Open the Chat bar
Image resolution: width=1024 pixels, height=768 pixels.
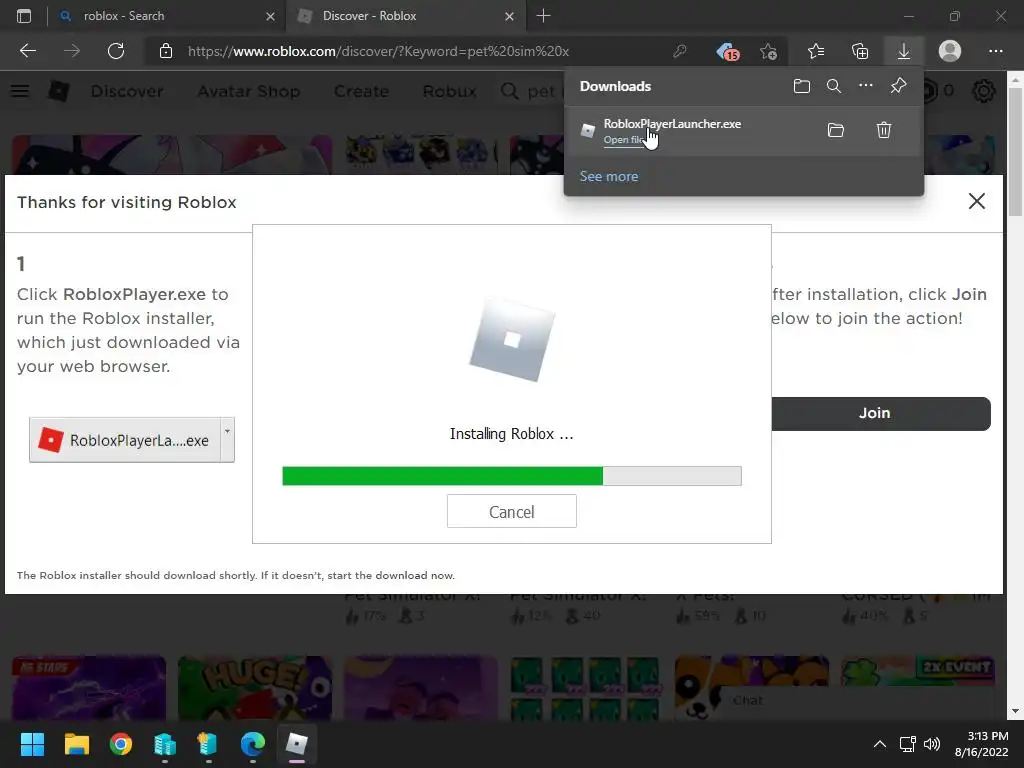click(x=857, y=701)
